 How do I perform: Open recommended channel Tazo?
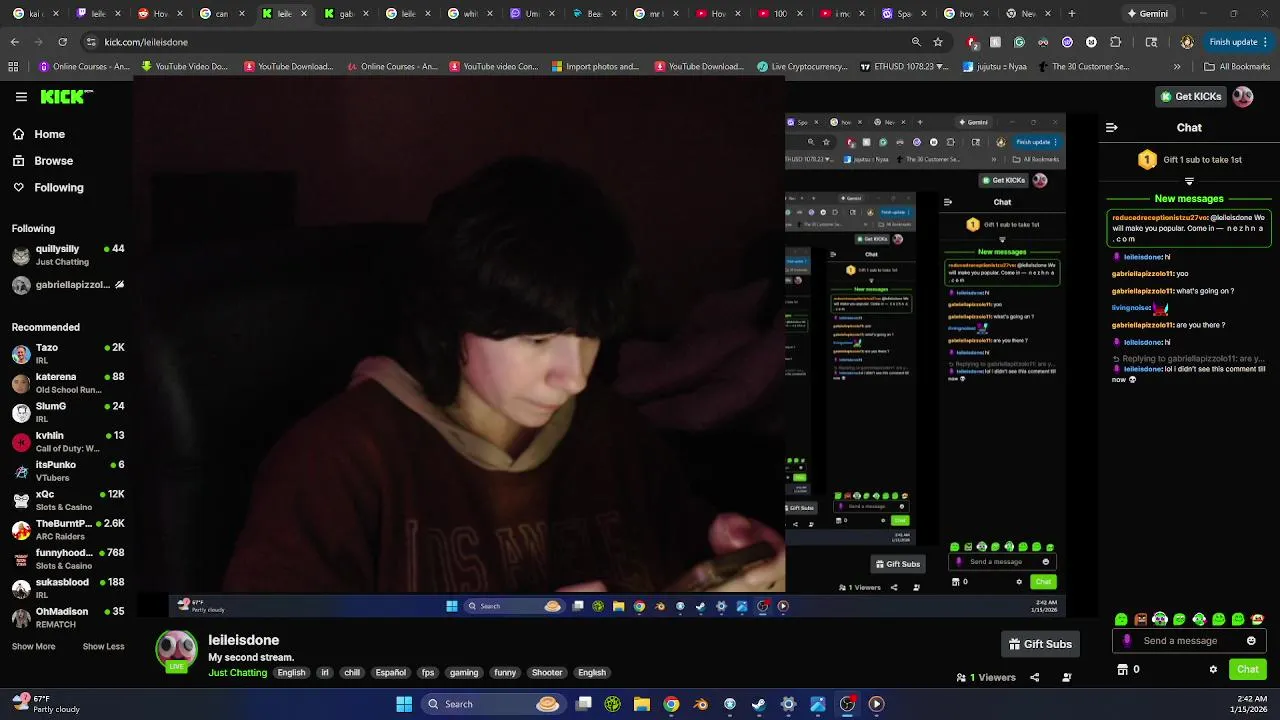(67, 354)
